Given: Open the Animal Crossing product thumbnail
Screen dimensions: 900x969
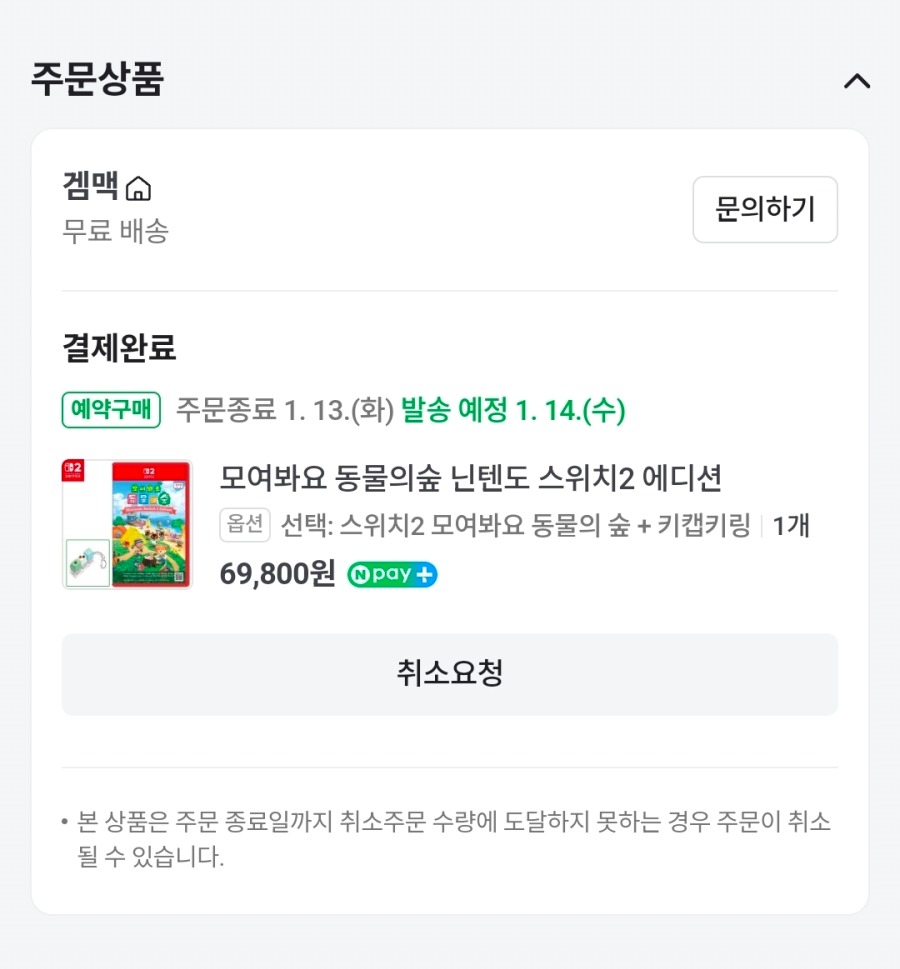Looking at the screenshot, I should pos(150,524).
